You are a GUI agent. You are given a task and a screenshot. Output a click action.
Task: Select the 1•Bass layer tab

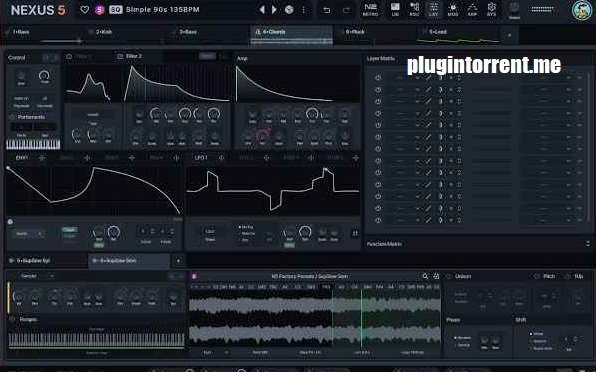tap(43, 35)
